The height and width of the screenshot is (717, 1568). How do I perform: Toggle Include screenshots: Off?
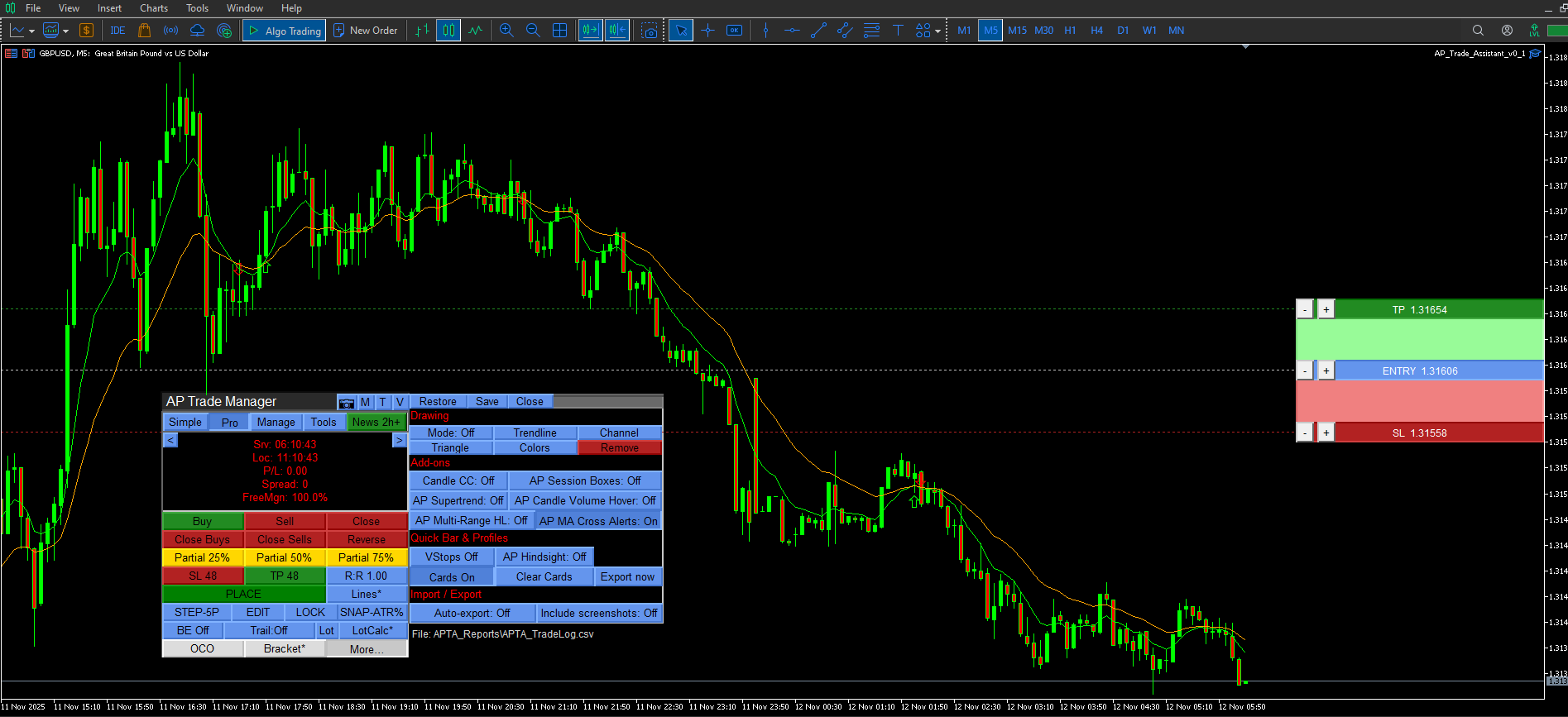(599, 613)
